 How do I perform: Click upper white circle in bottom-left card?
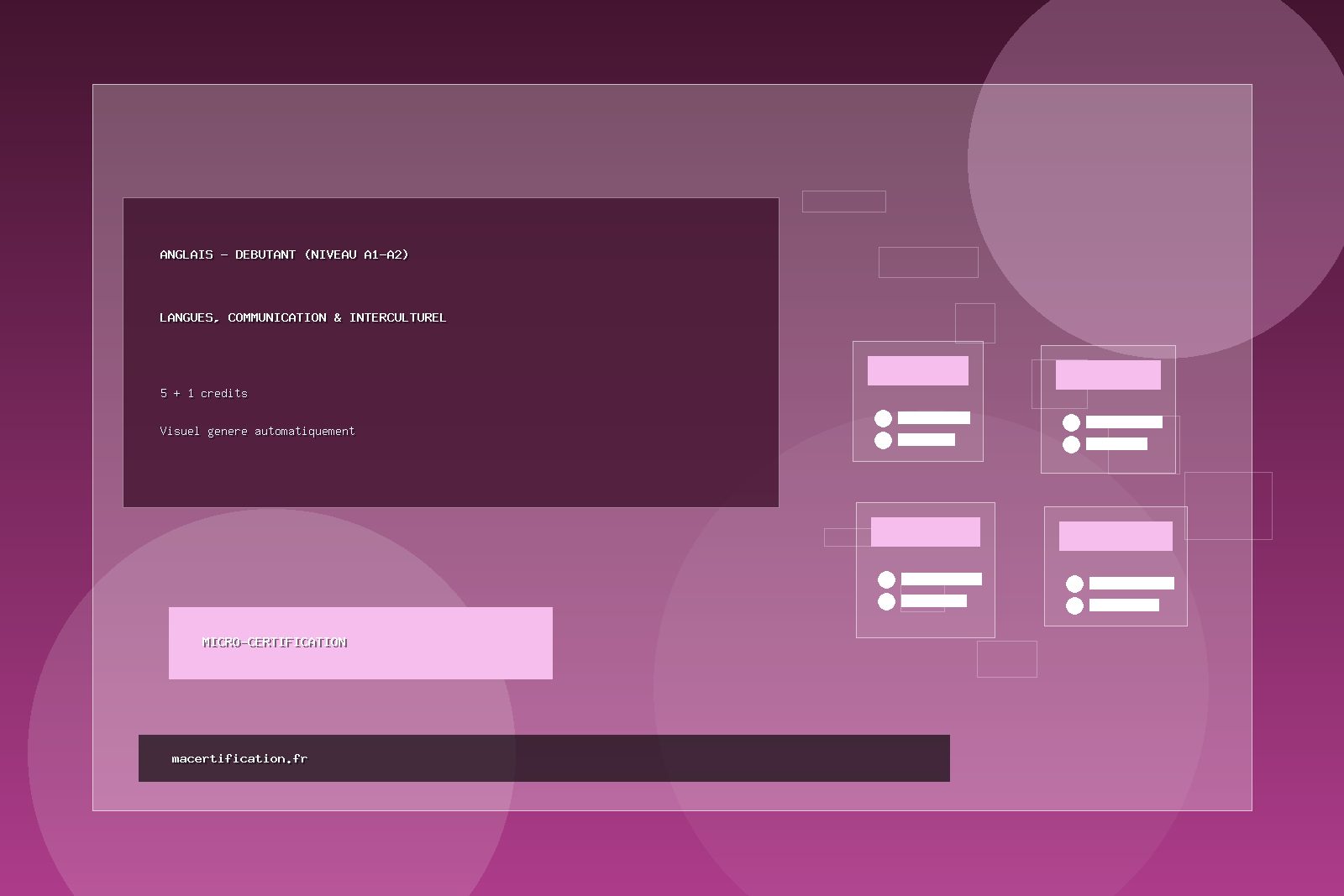(x=886, y=579)
